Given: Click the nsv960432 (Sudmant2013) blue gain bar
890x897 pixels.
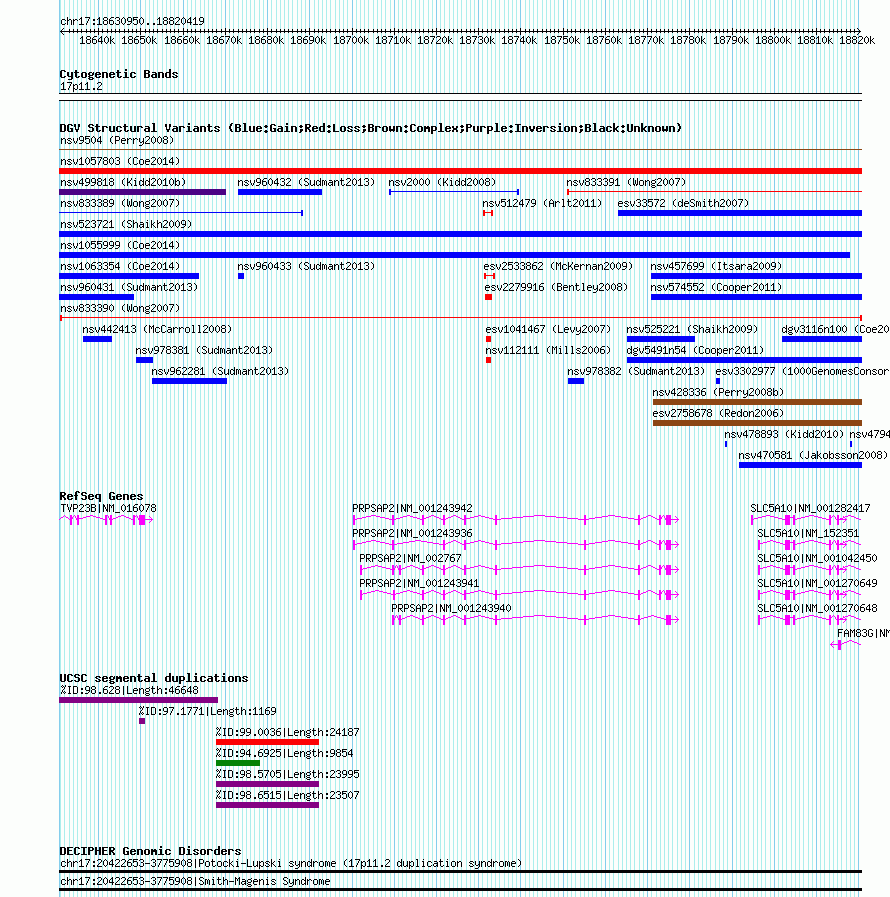Looking at the screenshot, I should 280,192.
